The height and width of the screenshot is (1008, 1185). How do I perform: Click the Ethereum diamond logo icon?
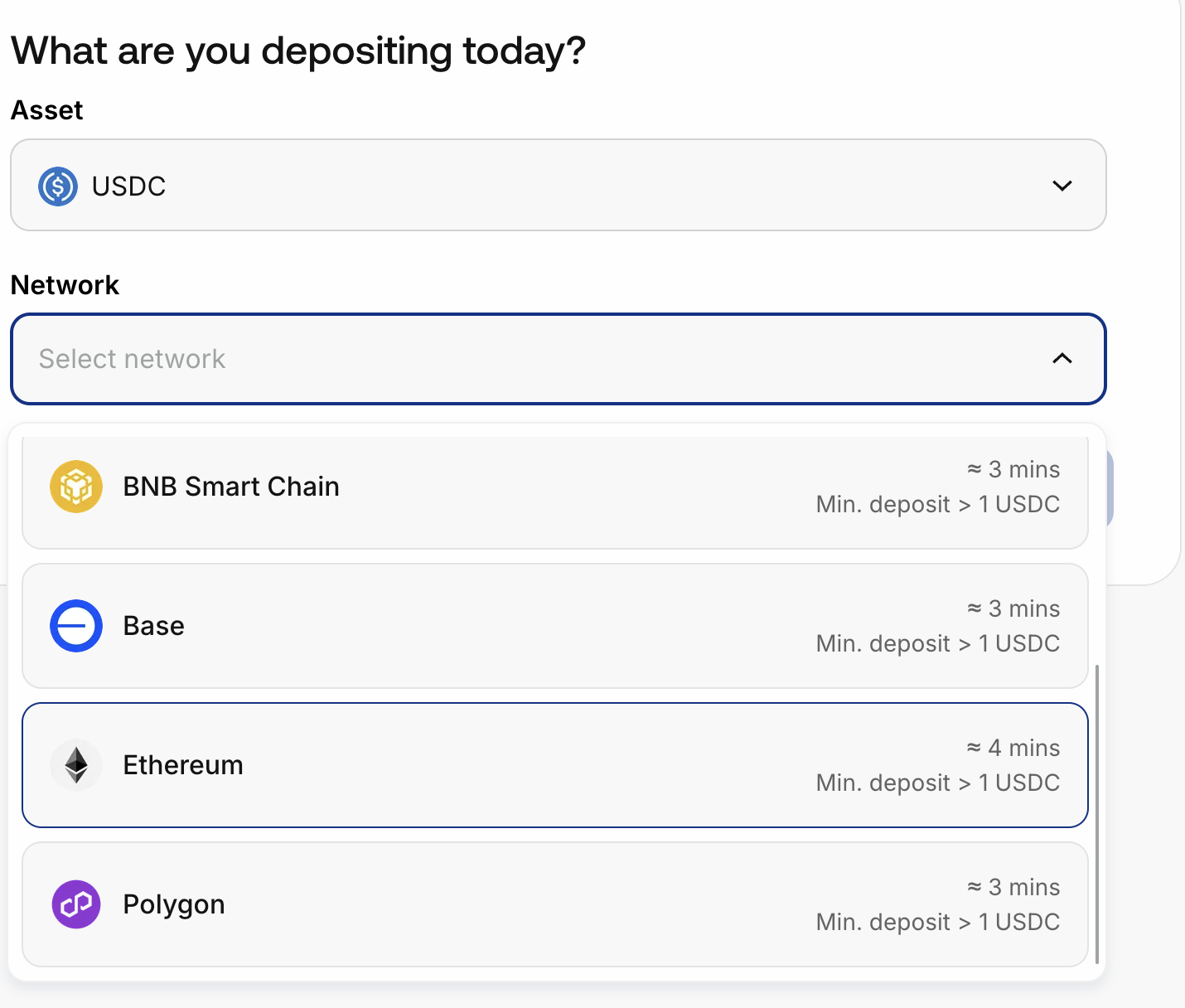76,765
